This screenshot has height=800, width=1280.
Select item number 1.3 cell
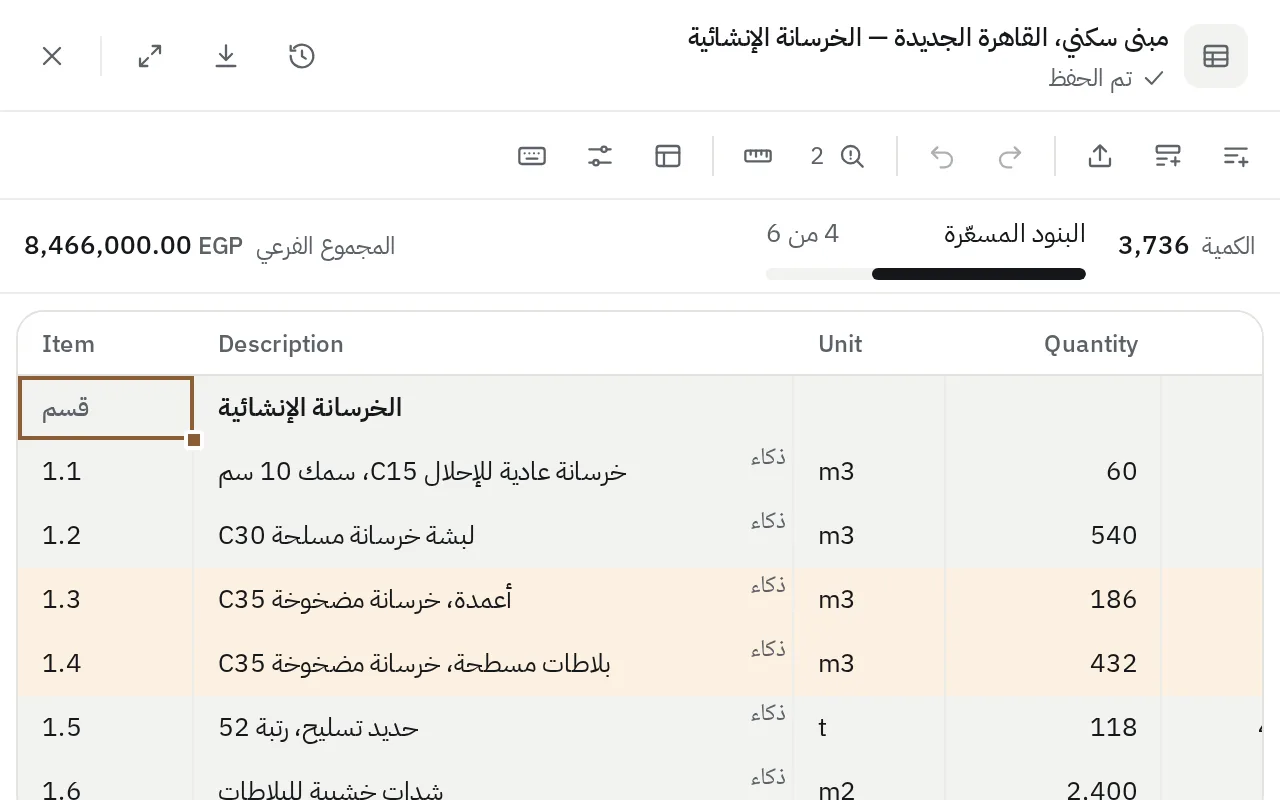[x=106, y=600]
